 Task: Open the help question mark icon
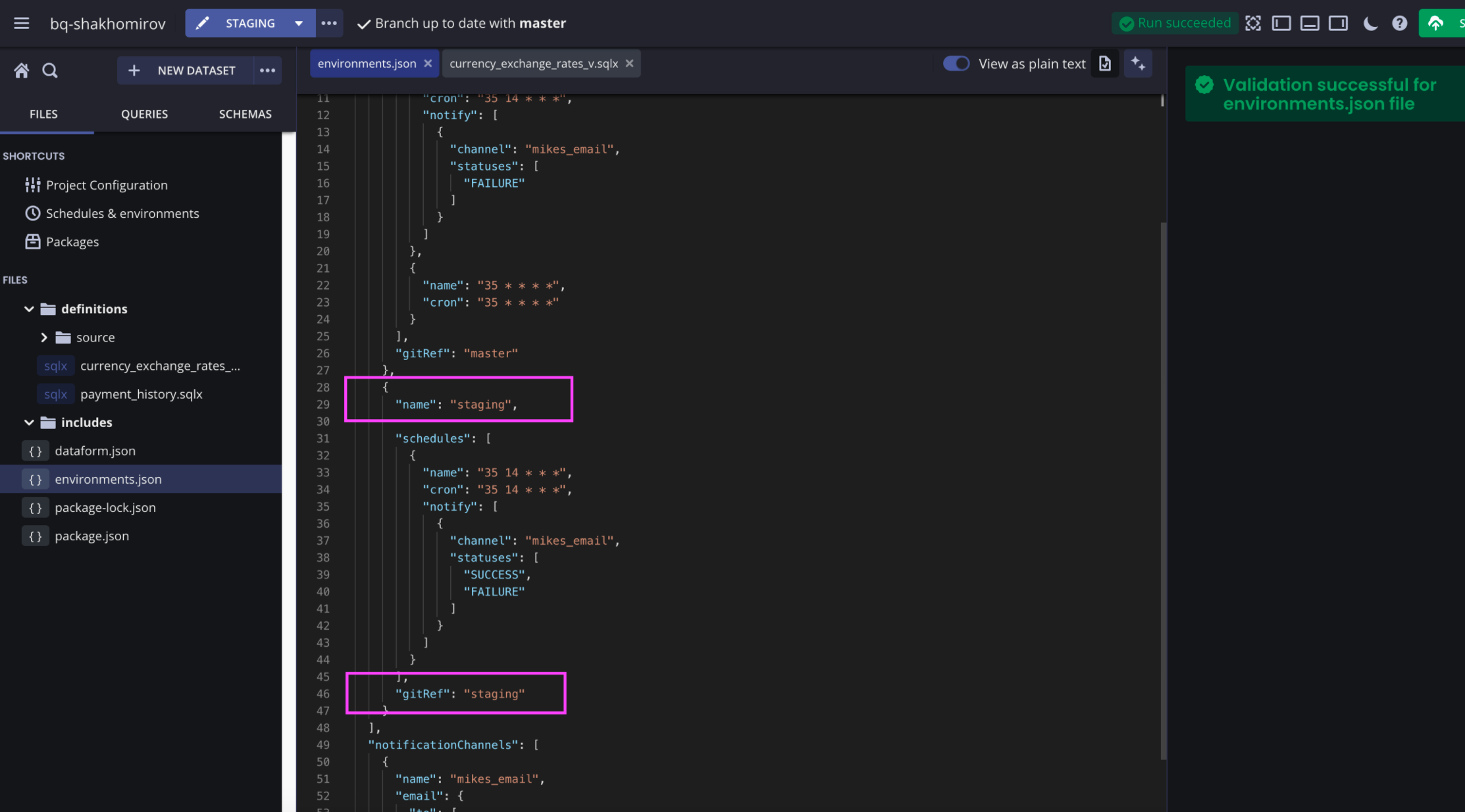point(1399,24)
